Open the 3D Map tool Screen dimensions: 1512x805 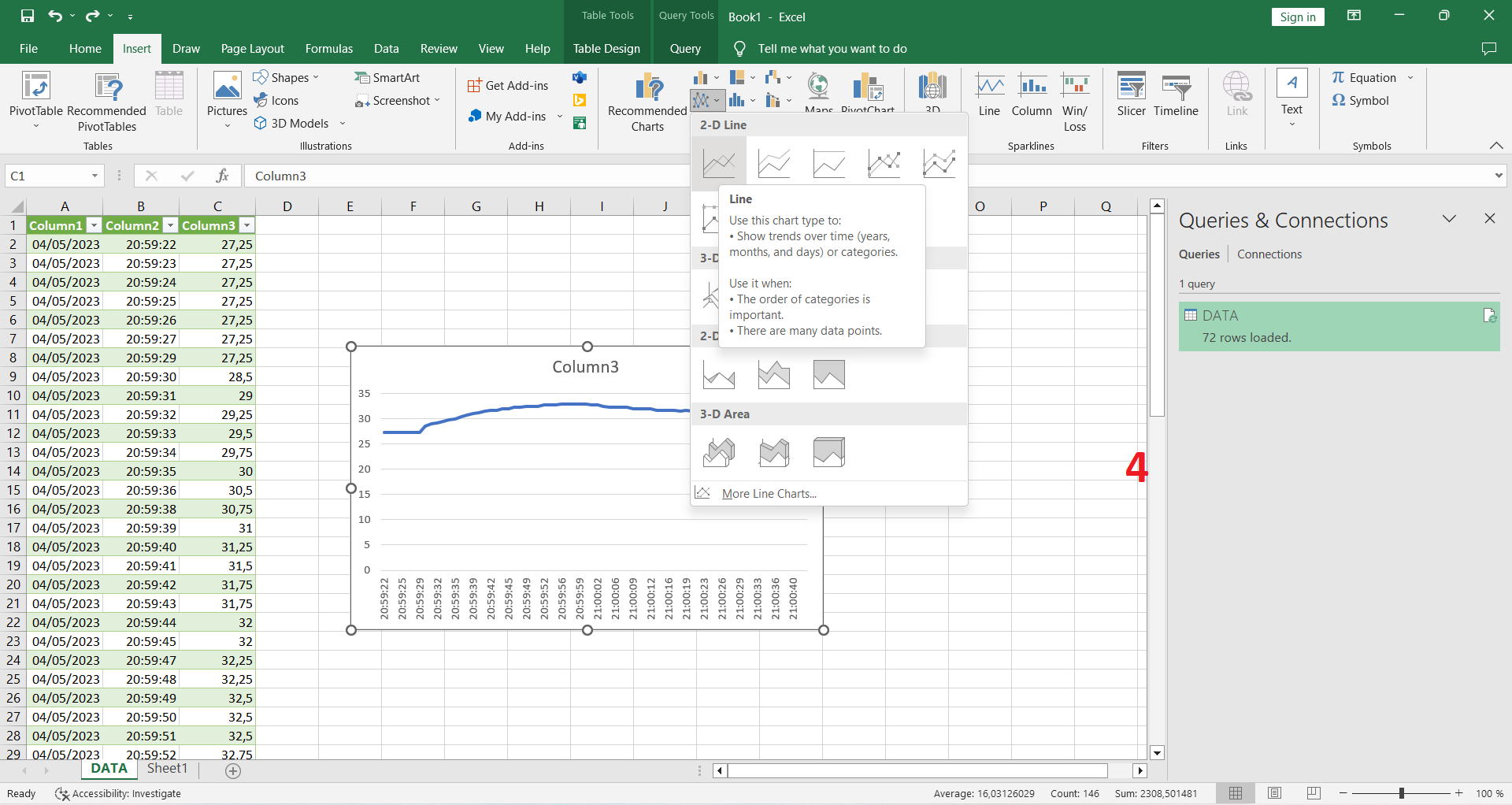(933, 96)
